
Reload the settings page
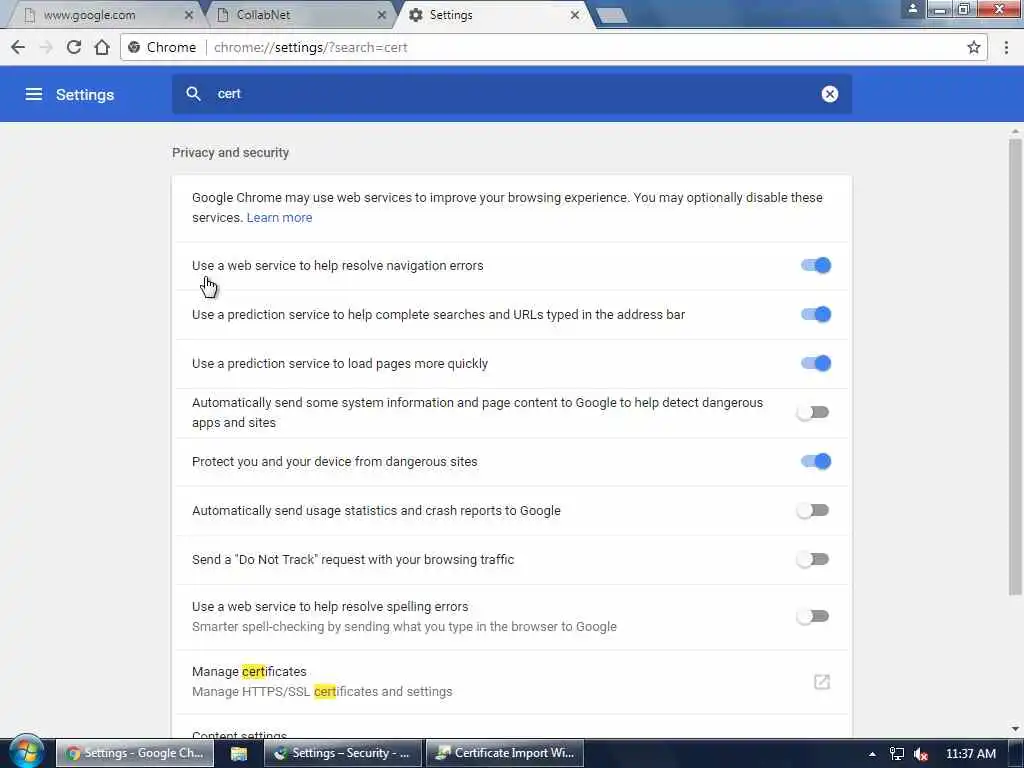click(74, 47)
